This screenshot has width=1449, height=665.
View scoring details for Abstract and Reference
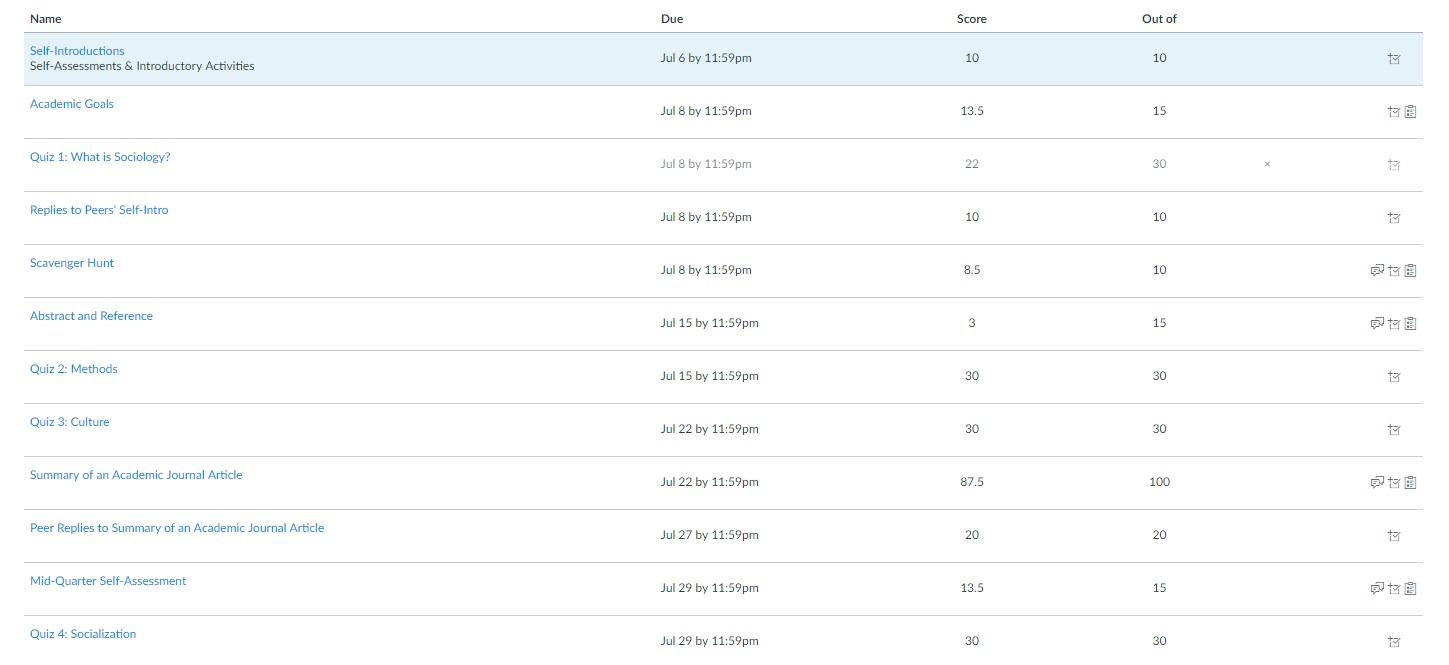coord(1394,323)
